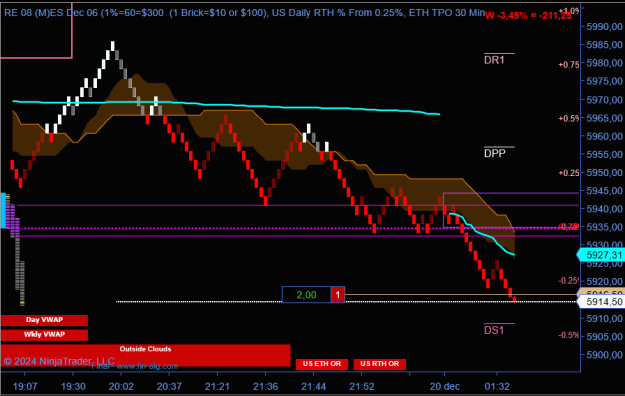
Task: Click the US RTH OR button
Action: pos(379,364)
